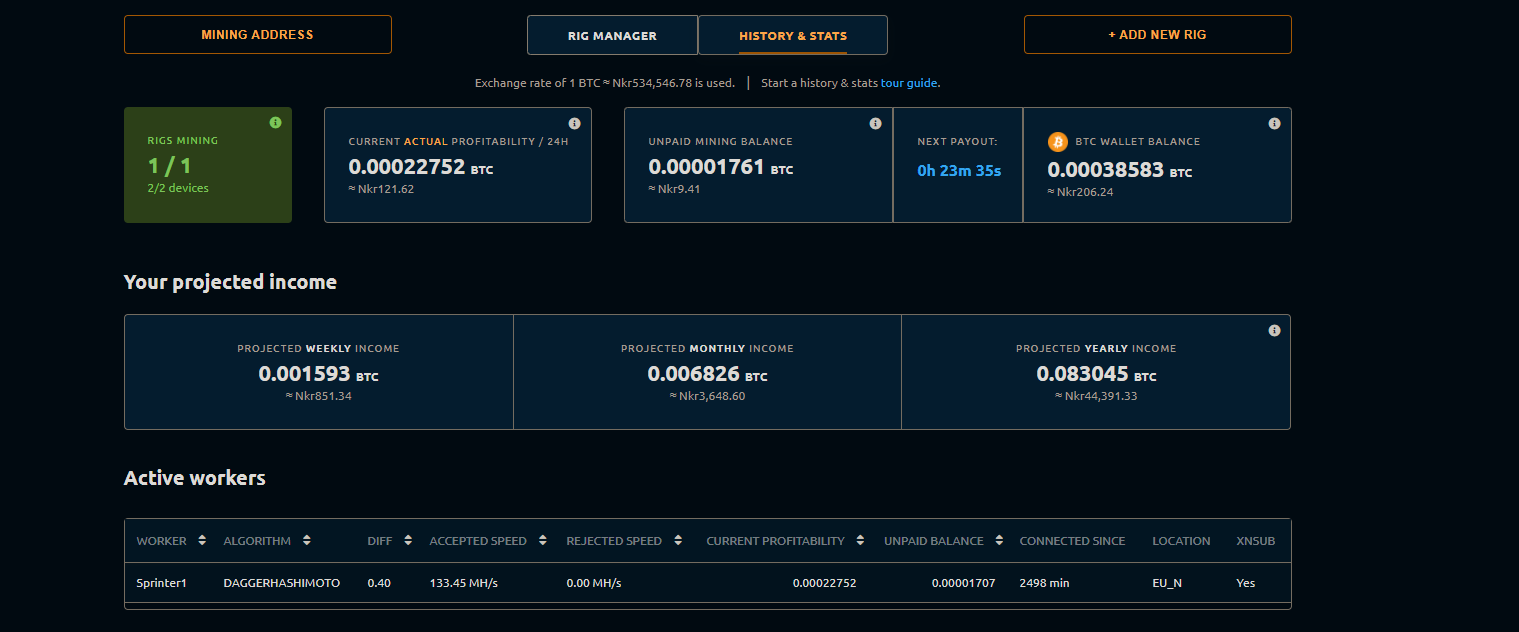
Task: Sort by Diff column arrows
Action: [408, 541]
